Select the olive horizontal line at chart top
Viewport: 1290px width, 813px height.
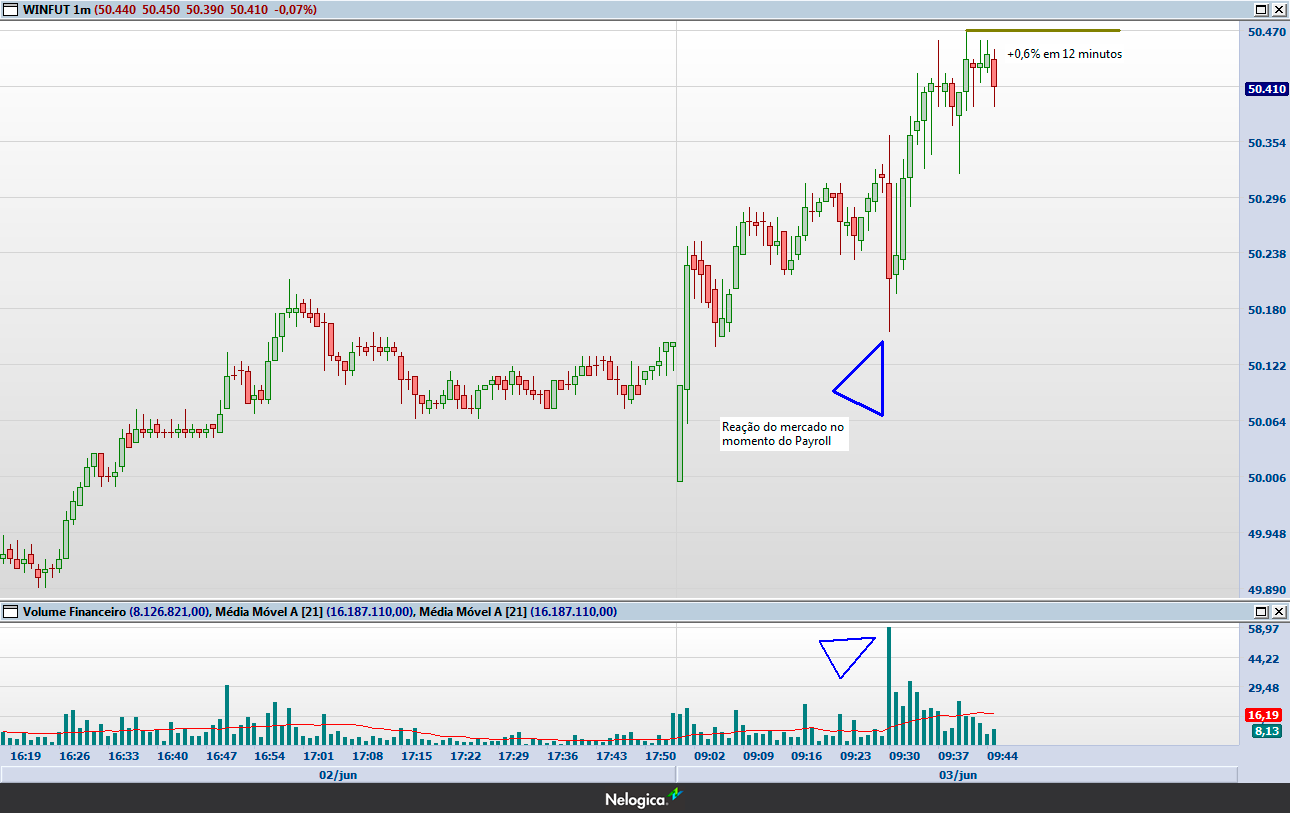click(1042, 30)
